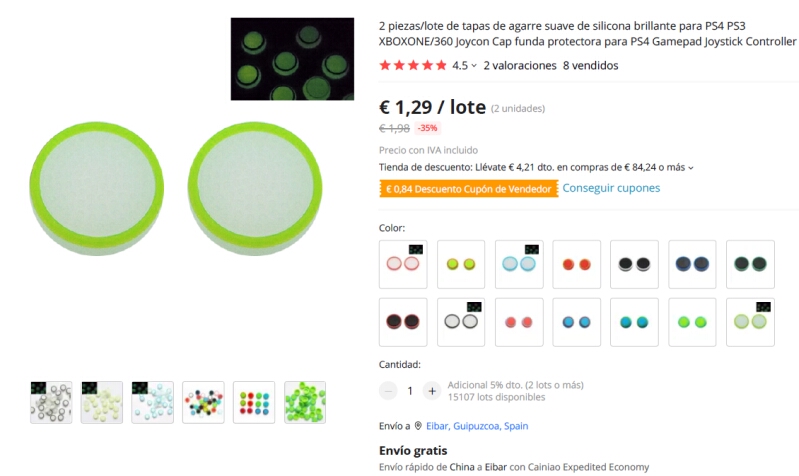Image resolution: width=799 pixels, height=476 pixels.
Task: Change shipping destination Eibar, Guipuzcoa, Spain
Action: 477,426
